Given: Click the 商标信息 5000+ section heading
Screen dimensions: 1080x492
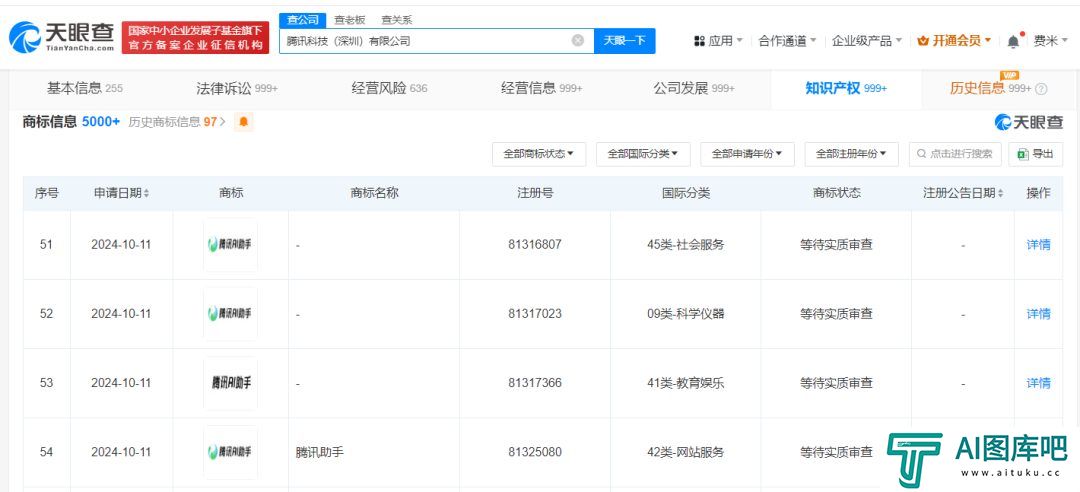Looking at the screenshot, I should 72,122.
